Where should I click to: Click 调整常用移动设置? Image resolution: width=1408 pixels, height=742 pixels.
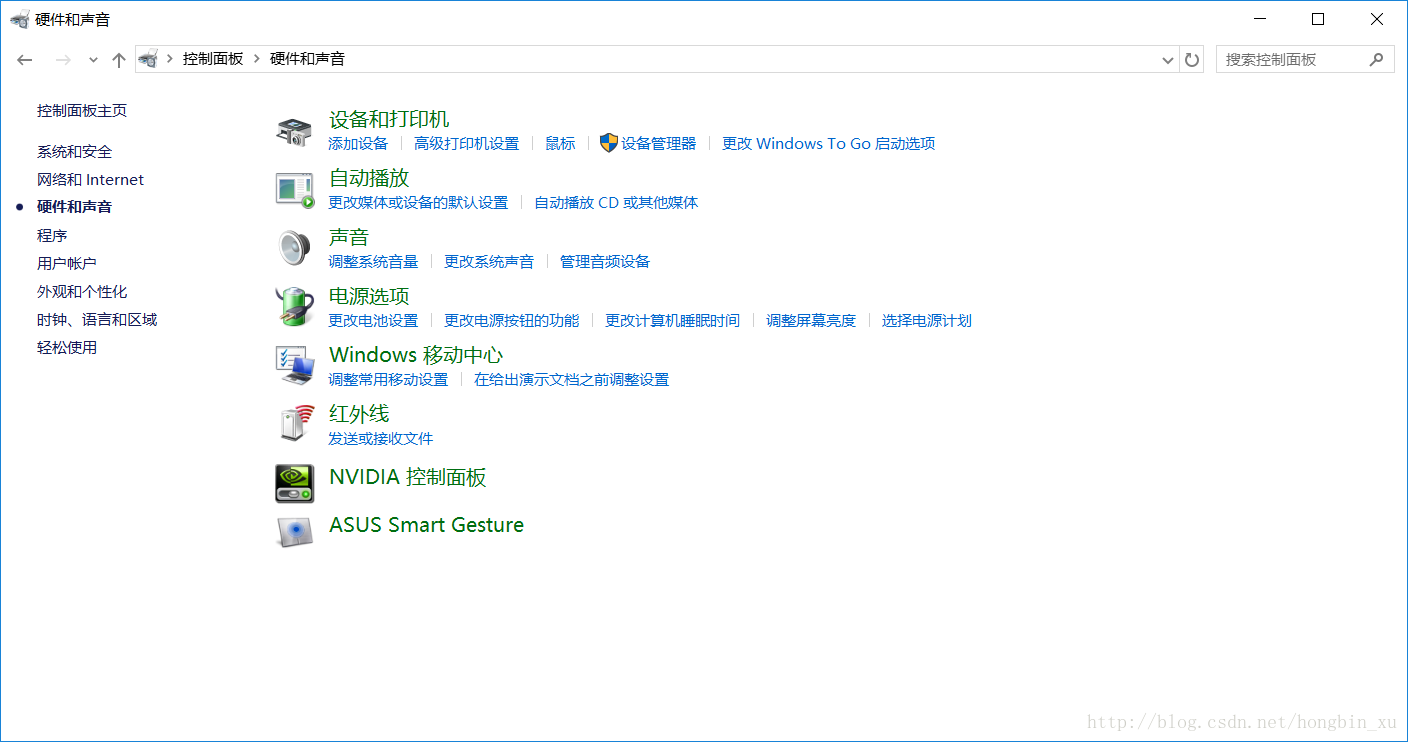[x=388, y=380]
